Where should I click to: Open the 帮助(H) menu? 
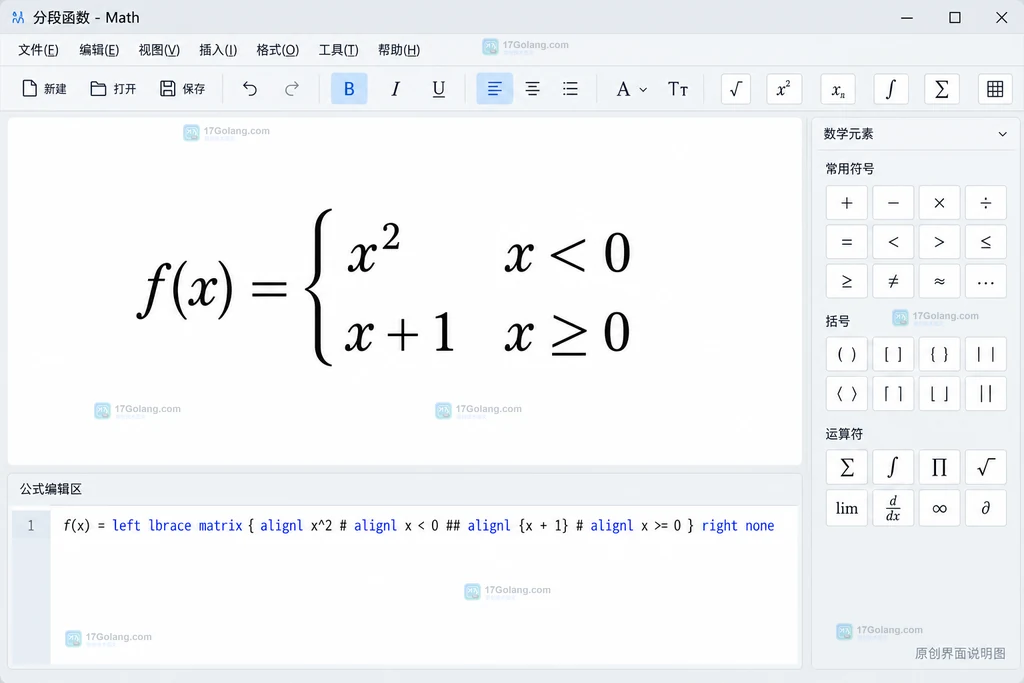(399, 50)
